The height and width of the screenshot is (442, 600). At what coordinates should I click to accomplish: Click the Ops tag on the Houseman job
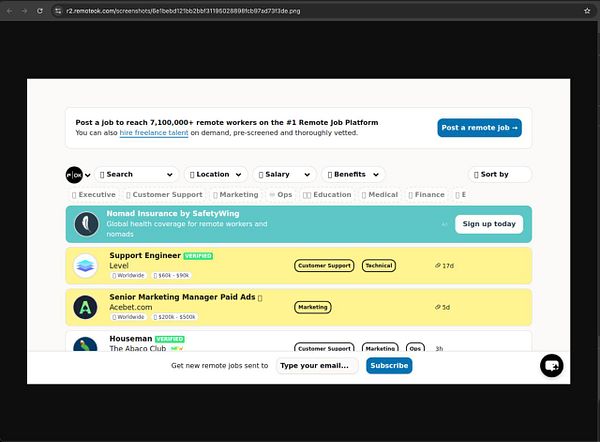415,347
